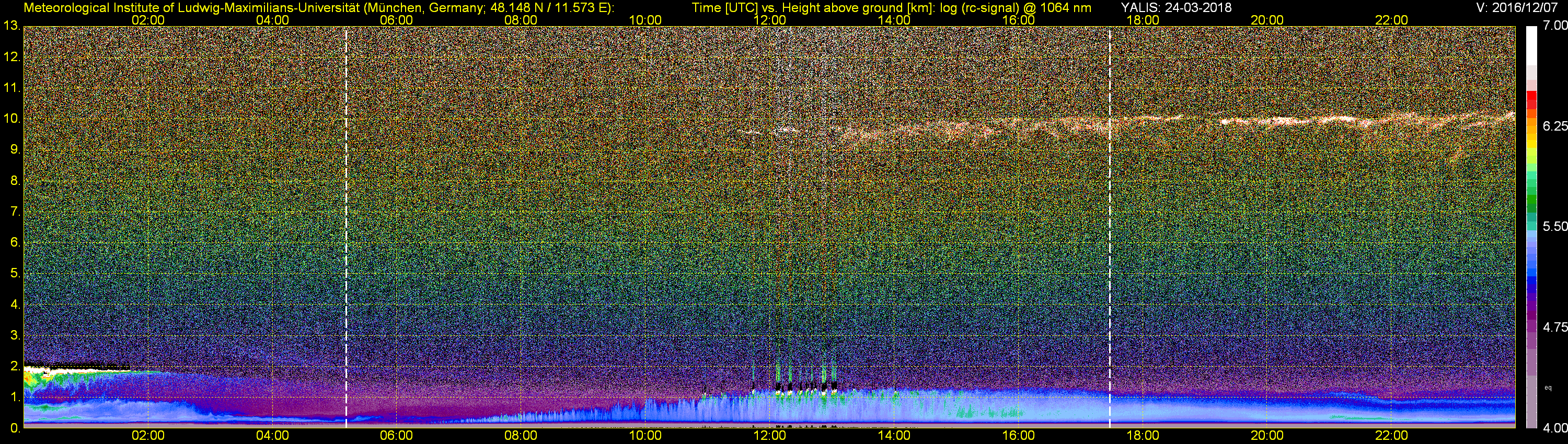Click the 1. km height axis label

tap(15, 397)
